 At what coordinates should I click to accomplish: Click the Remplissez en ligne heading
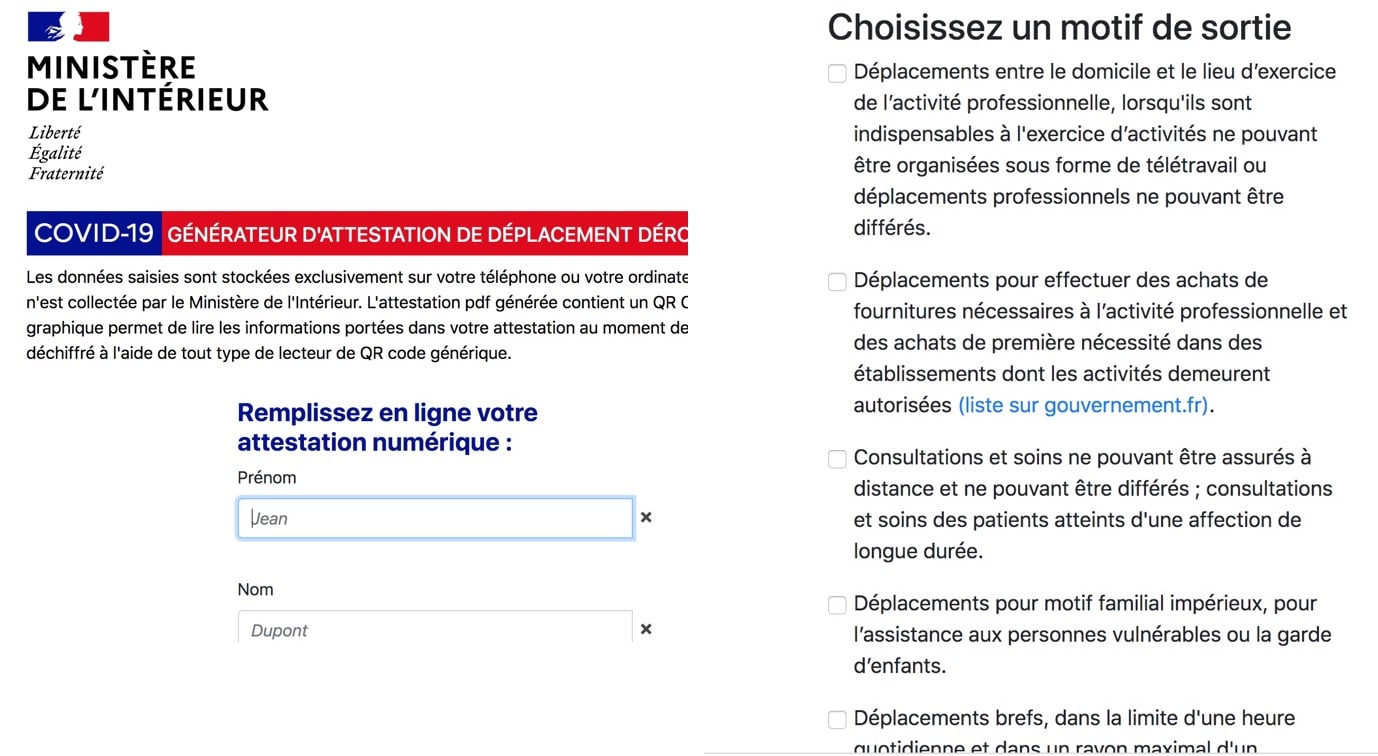point(387,427)
